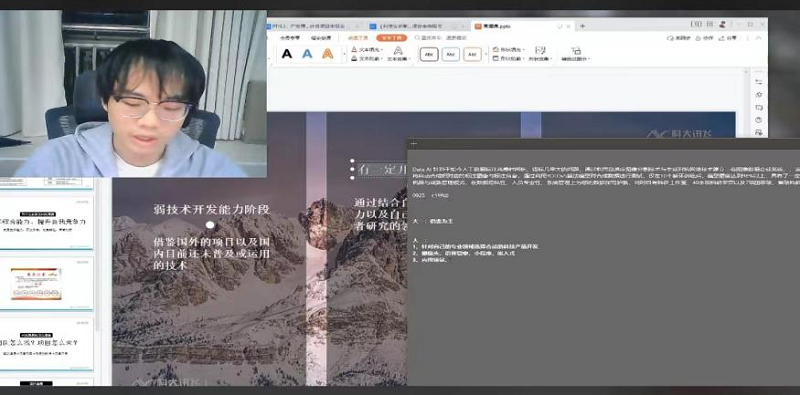Click the fourth right sidebar panel icon
800x395 pixels.
759,120
